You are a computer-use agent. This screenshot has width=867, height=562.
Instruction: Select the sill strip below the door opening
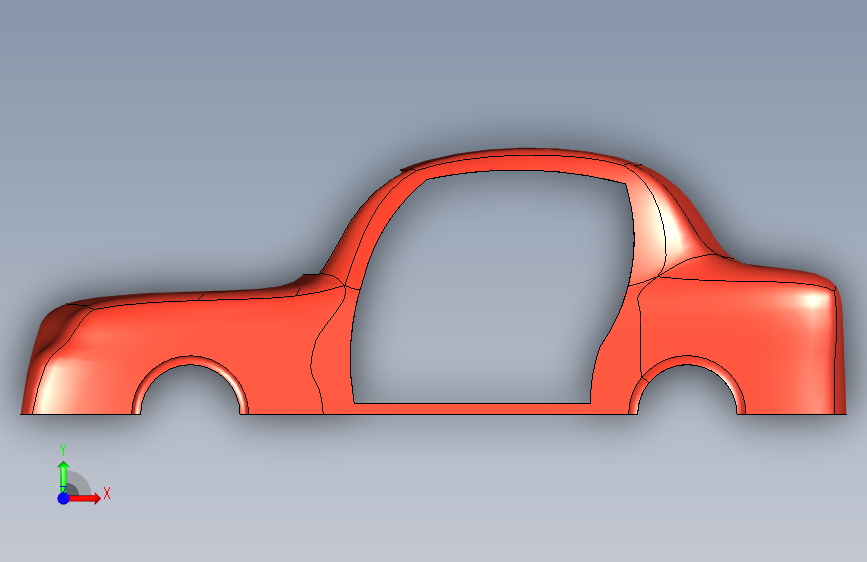(470, 409)
